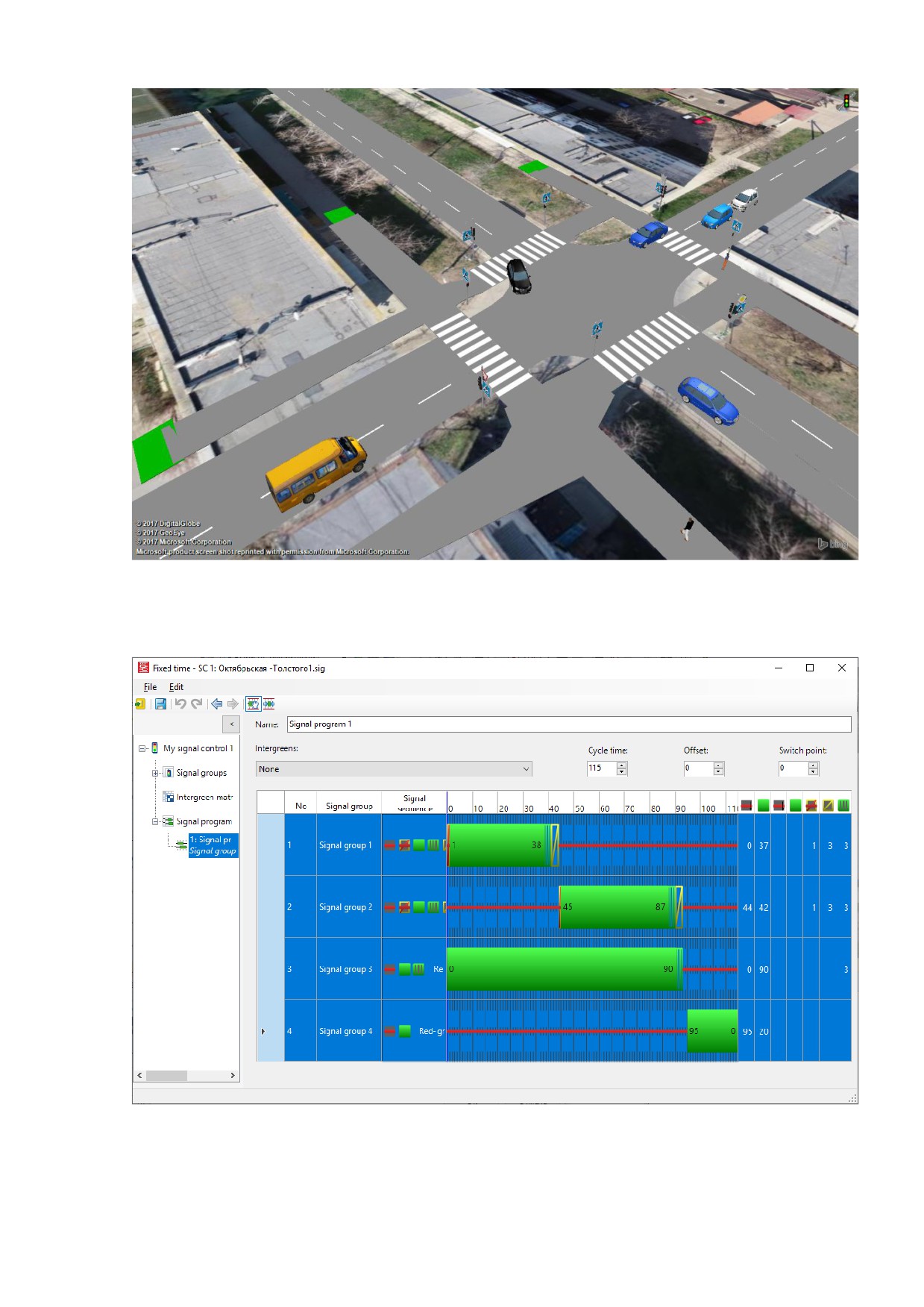Click Signal group 1 red sequence icon
The height and width of the screenshot is (1307, 924).
[390, 845]
